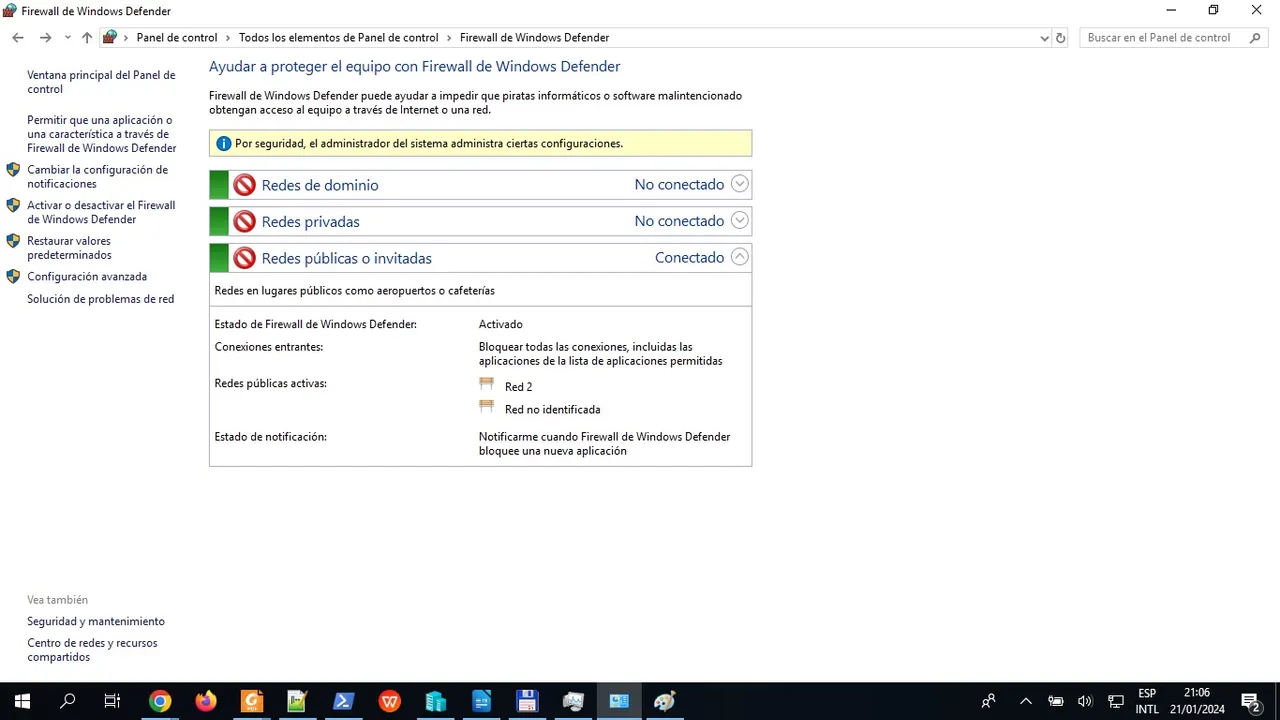The width and height of the screenshot is (1280, 720).
Task: Select Firewall de Windows Defender breadcrumb
Action: (534, 38)
